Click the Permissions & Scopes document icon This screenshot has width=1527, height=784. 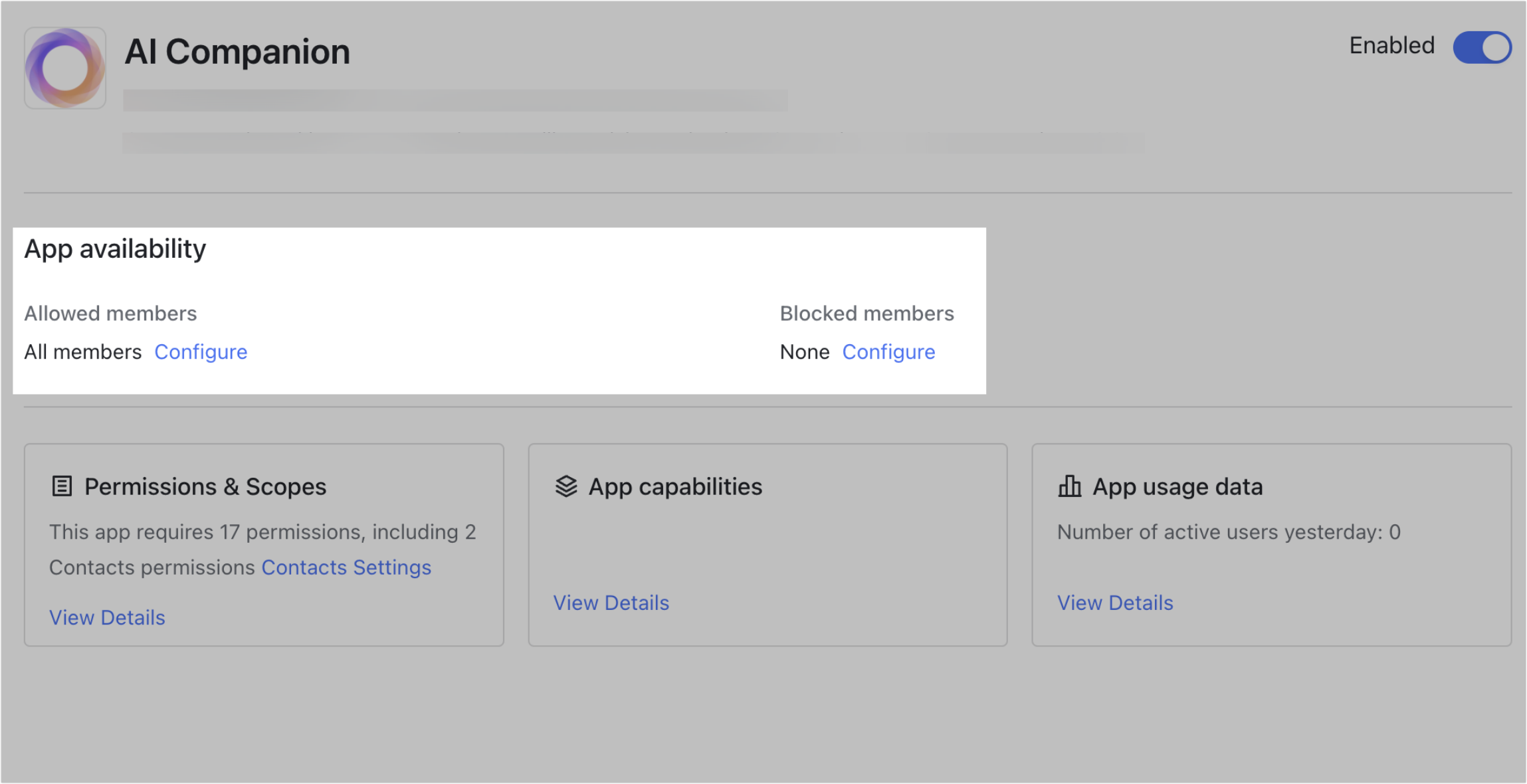(x=62, y=486)
